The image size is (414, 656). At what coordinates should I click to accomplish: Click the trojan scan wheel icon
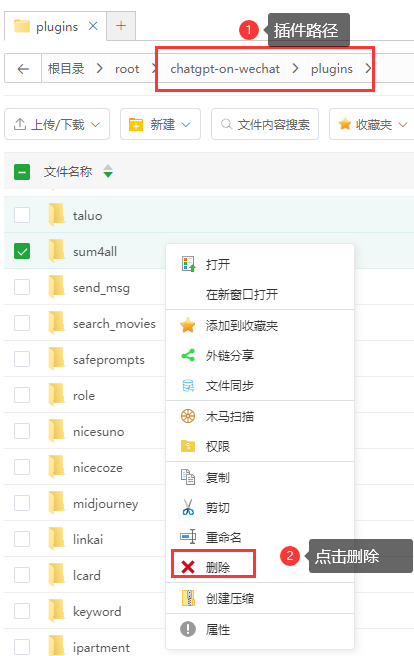(188, 416)
